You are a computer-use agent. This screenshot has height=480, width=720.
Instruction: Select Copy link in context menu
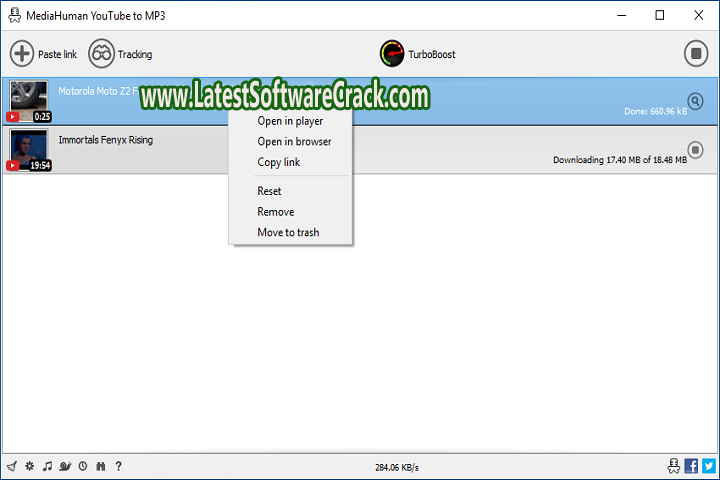click(x=278, y=162)
